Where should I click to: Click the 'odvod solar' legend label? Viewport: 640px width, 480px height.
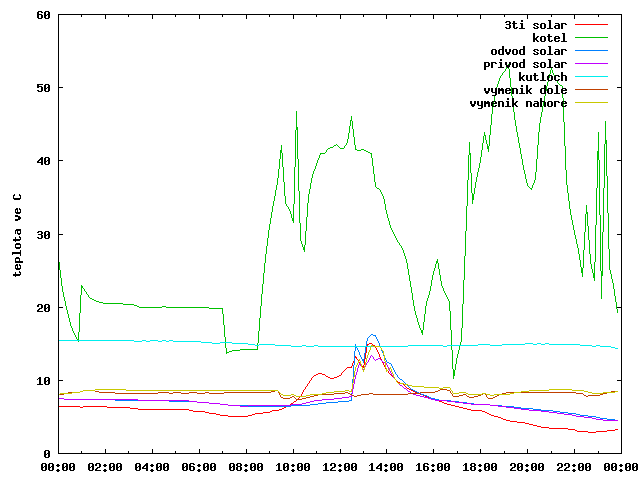pyautogui.click(x=529, y=51)
